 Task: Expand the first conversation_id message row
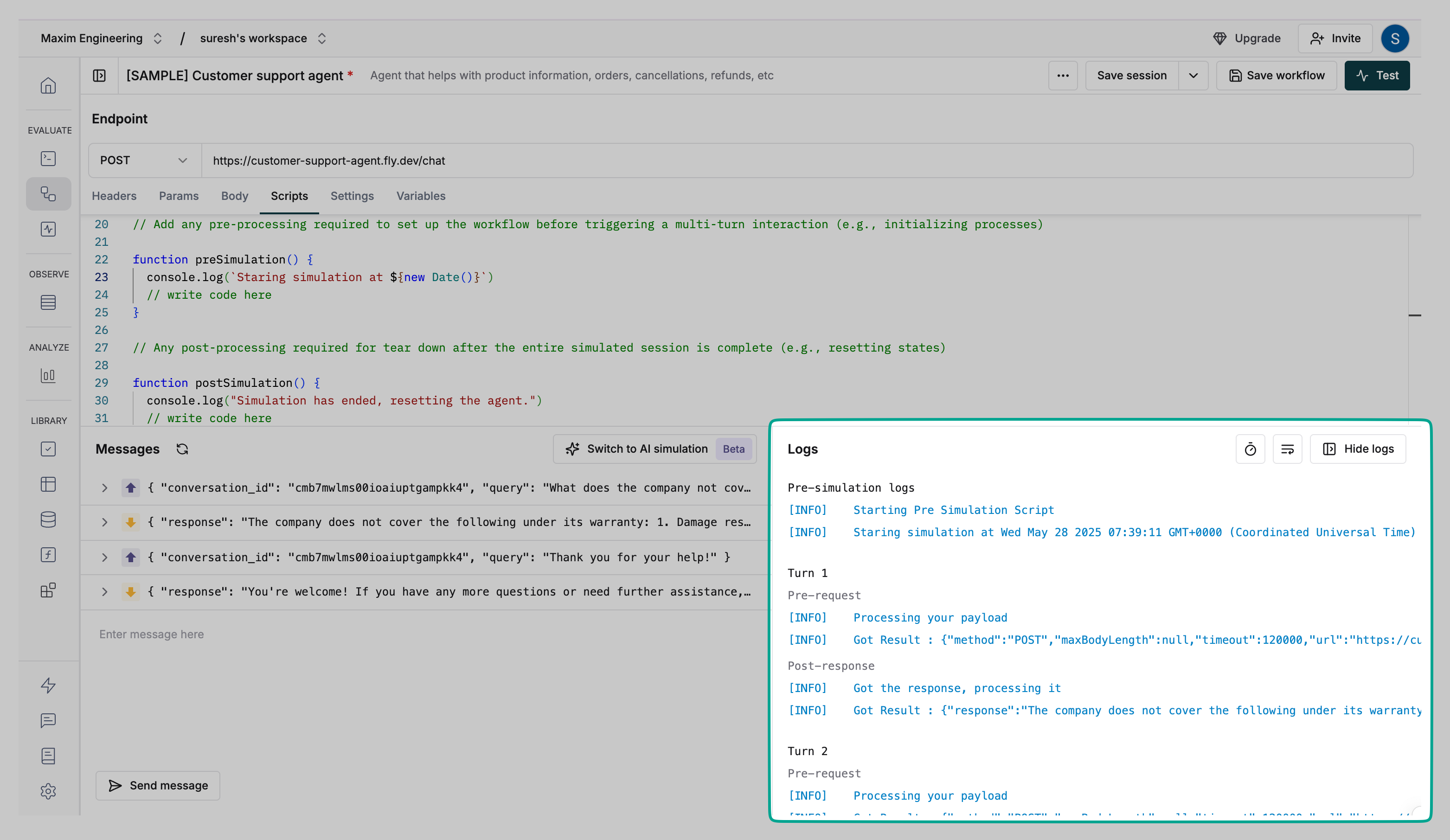[x=104, y=488]
